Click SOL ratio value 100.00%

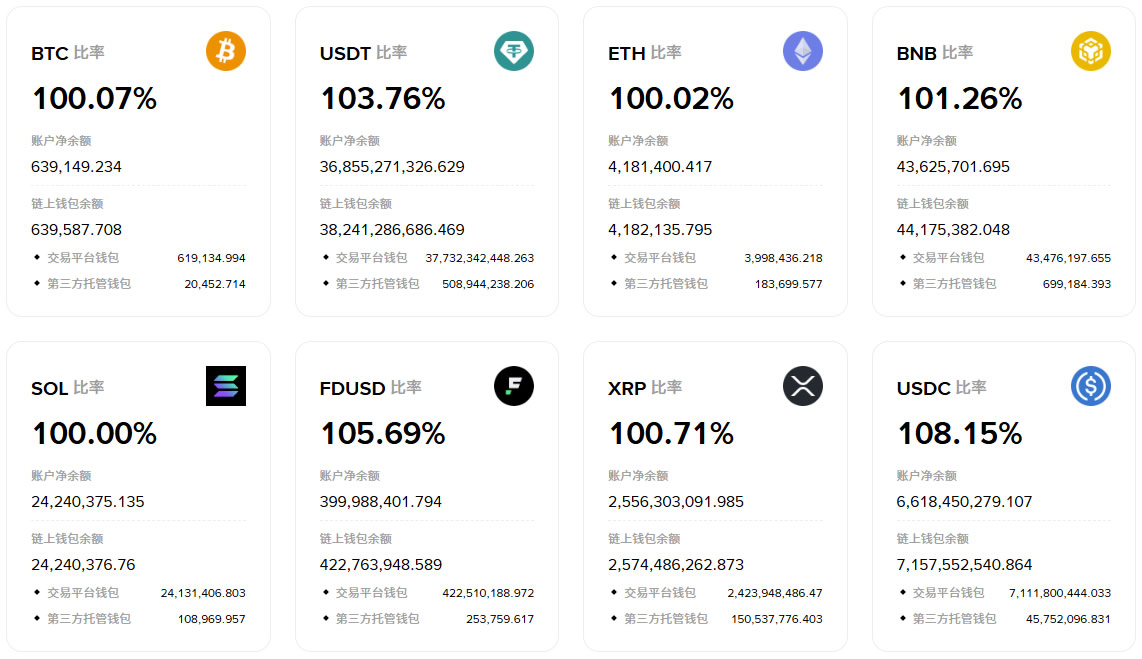94,434
